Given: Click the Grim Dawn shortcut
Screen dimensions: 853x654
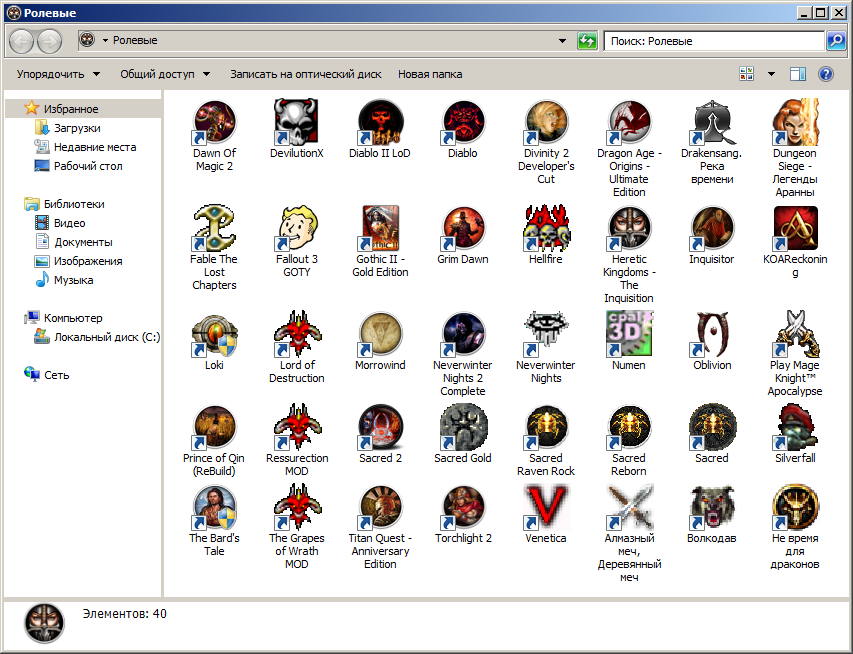Looking at the screenshot, I should (462, 228).
